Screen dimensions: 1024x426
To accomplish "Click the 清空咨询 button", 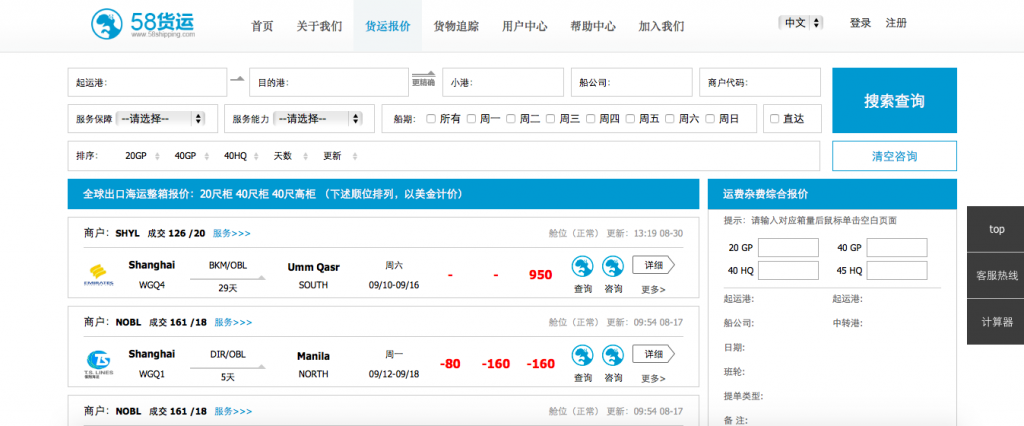I will pos(894,156).
